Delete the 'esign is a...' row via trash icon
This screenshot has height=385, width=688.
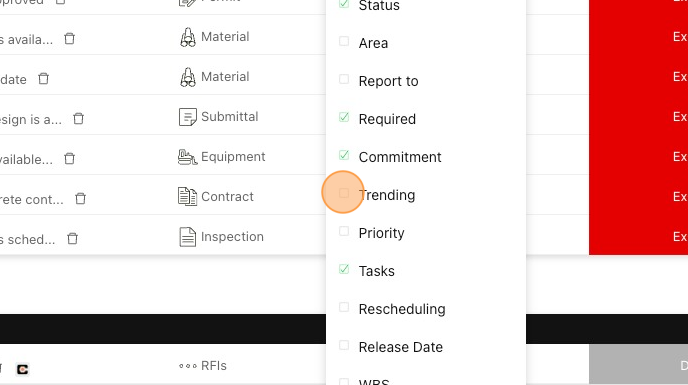click(x=79, y=119)
